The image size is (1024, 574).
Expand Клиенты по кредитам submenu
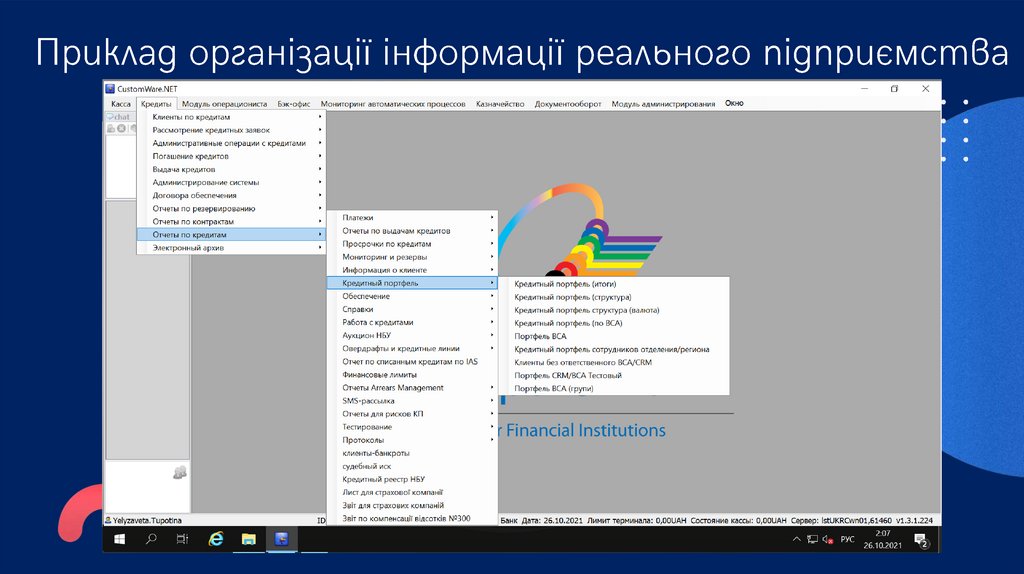231,117
